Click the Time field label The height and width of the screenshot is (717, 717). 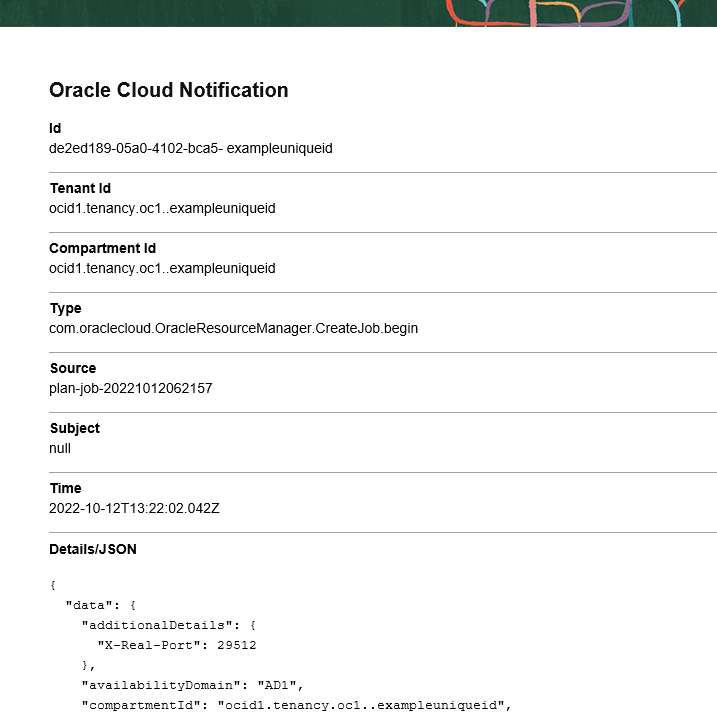tap(65, 488)
